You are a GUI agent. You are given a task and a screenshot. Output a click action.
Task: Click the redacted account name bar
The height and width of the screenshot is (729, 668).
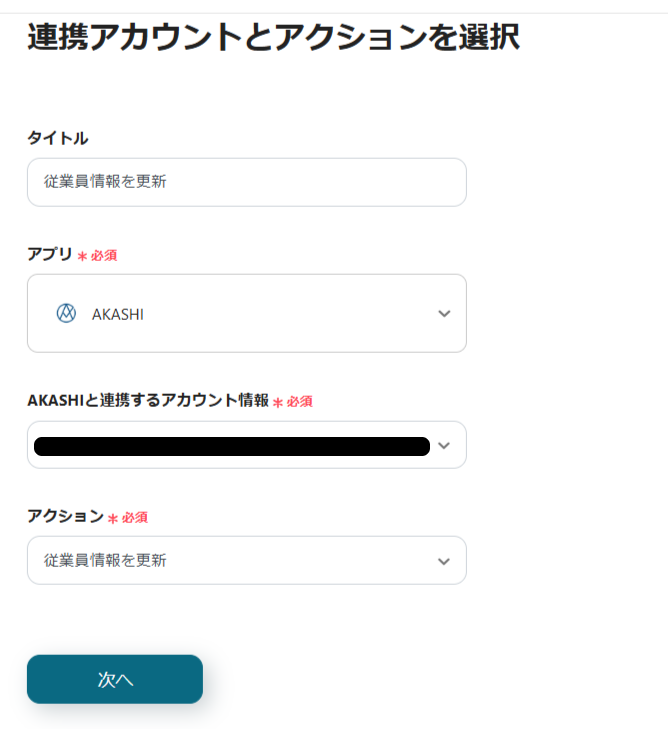pyautogui.click(x=232, y=446)
